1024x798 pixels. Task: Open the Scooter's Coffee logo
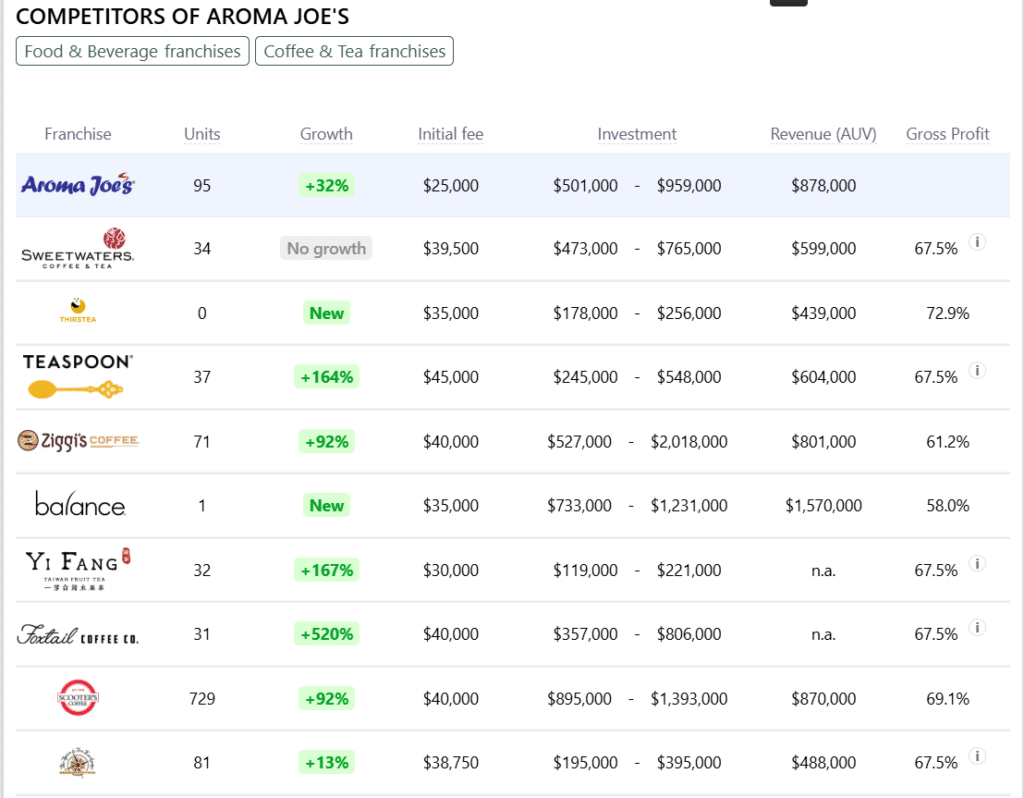78,697
